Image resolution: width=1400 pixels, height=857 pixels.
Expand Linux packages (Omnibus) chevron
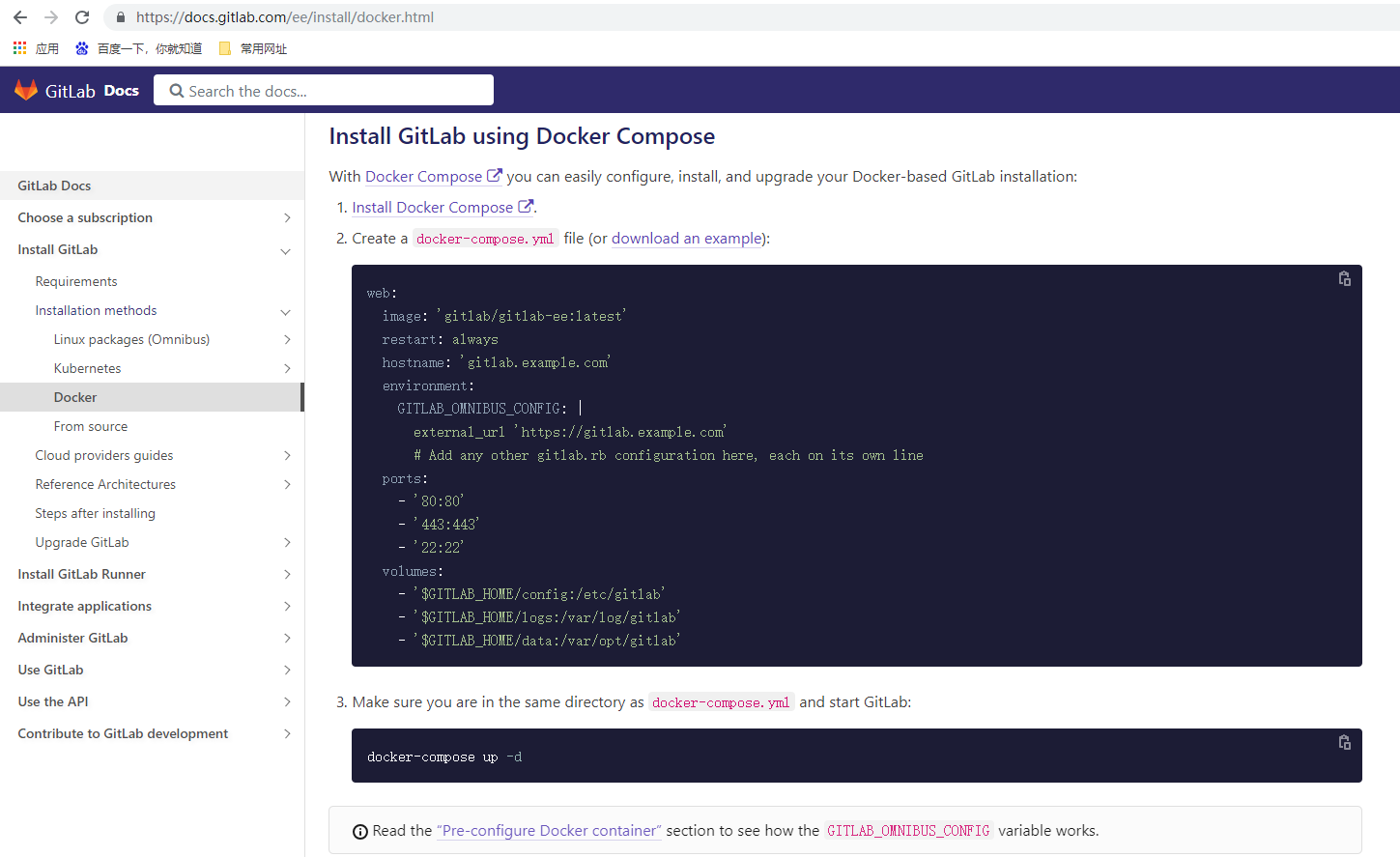287,339
